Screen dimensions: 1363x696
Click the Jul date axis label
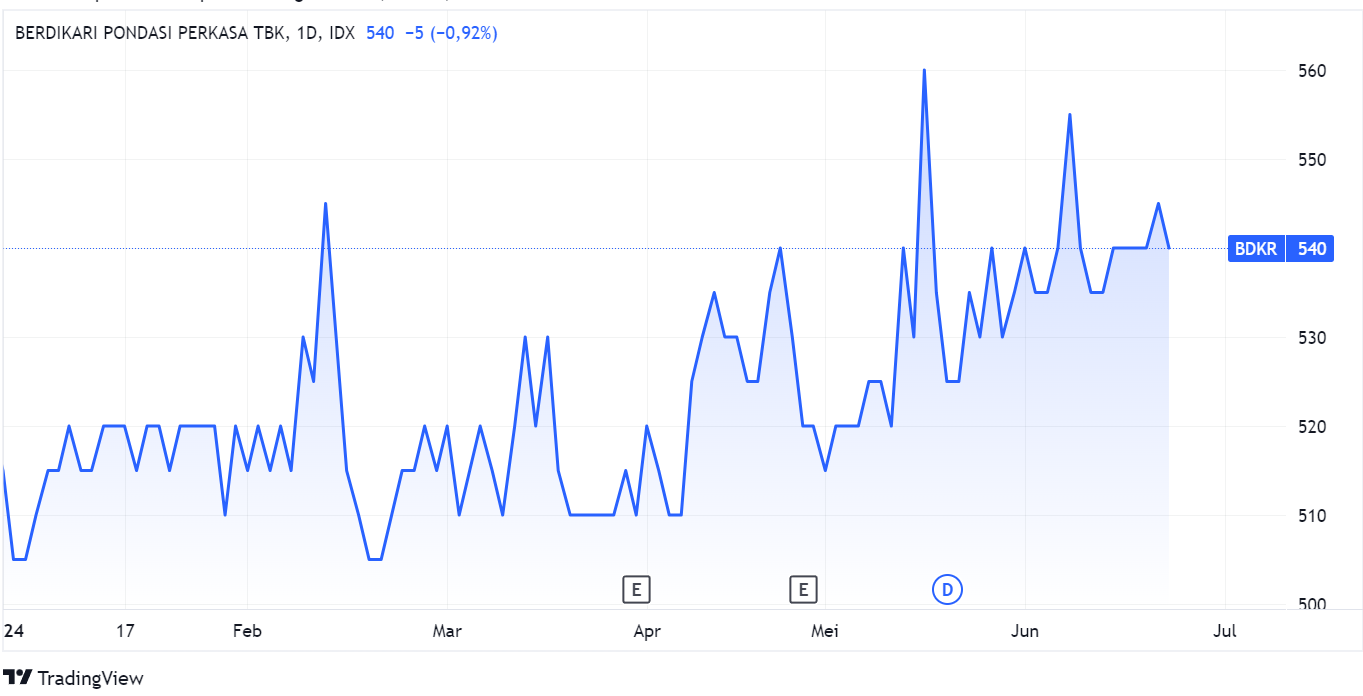[x=1224, y=631]
